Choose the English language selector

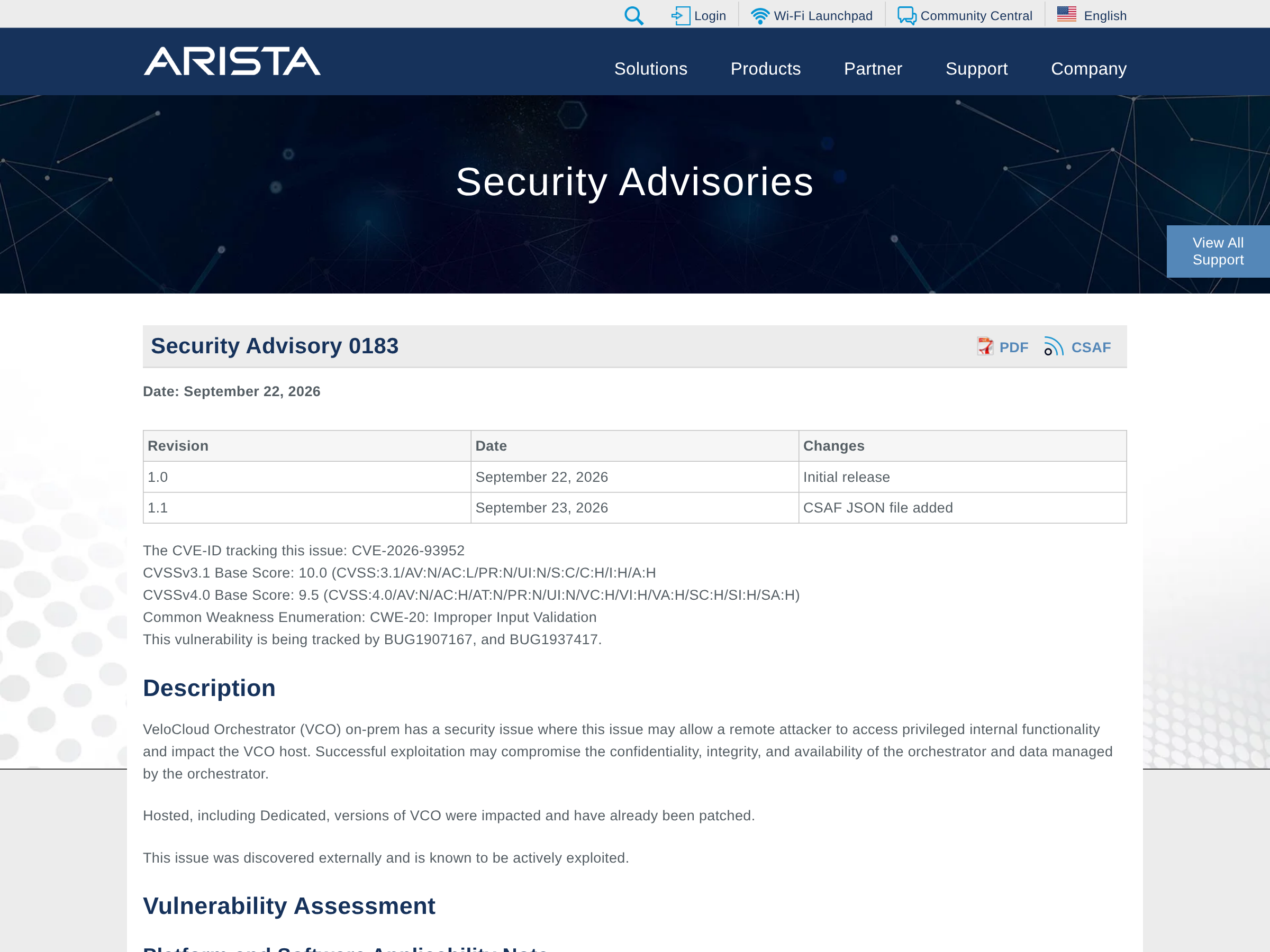(1105, 16)
